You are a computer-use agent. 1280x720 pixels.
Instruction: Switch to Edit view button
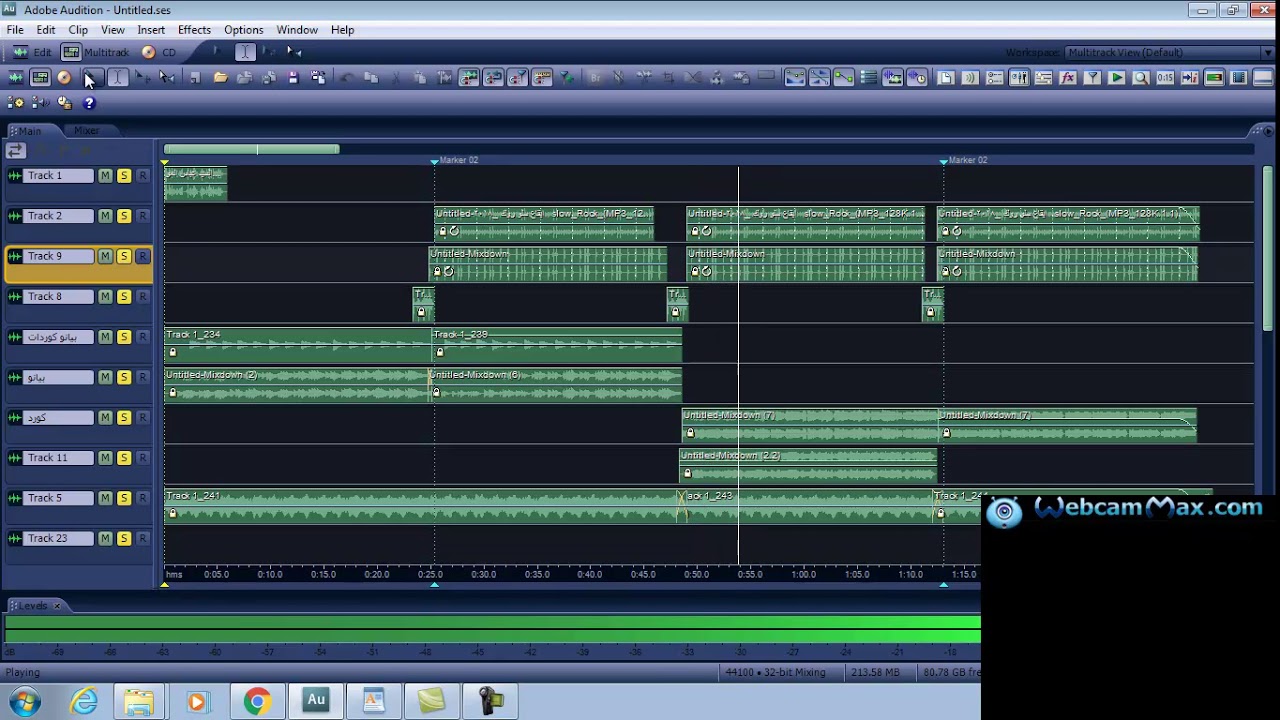(33, 52)
